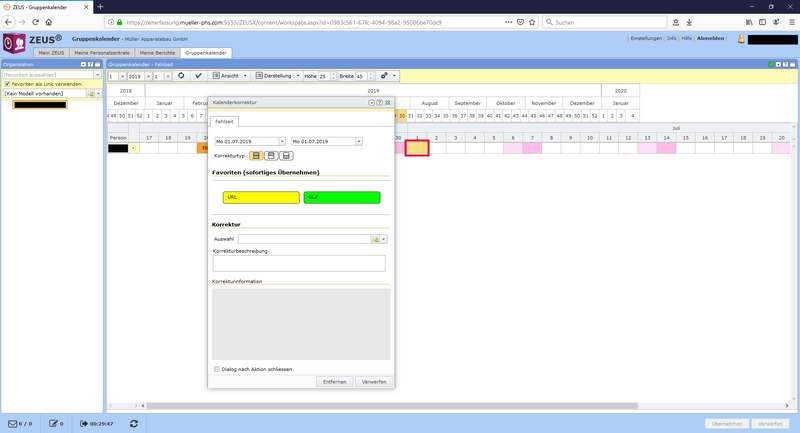Click the checkmark apply icon in toolbar
The image size is (800, 433).
click(x=198, y=76)
